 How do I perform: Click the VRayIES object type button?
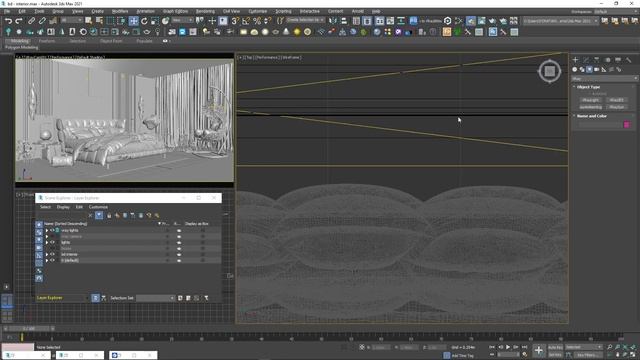pos(617,100)
